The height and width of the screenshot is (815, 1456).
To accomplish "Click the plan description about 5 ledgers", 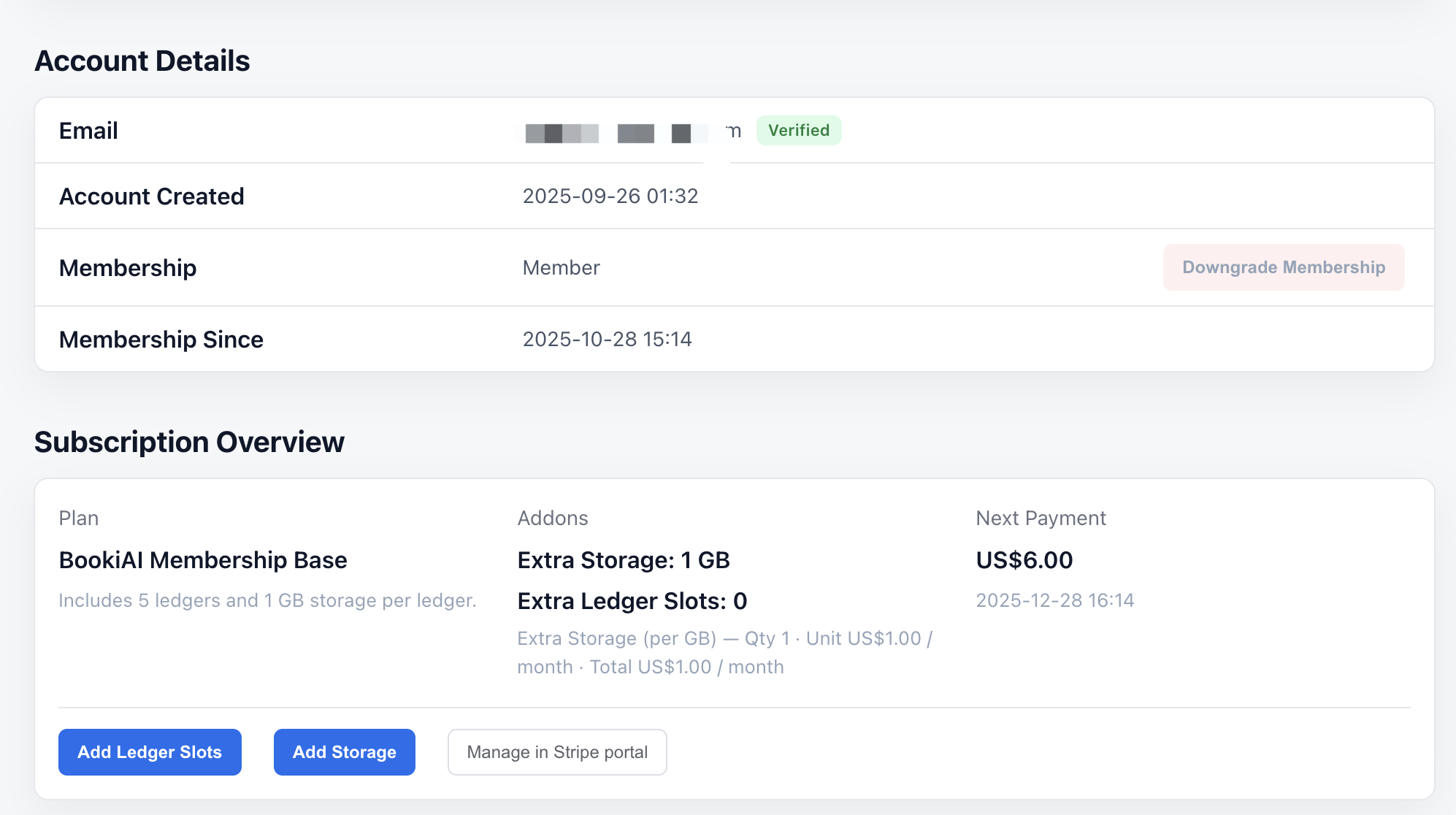I will point(267,600).
